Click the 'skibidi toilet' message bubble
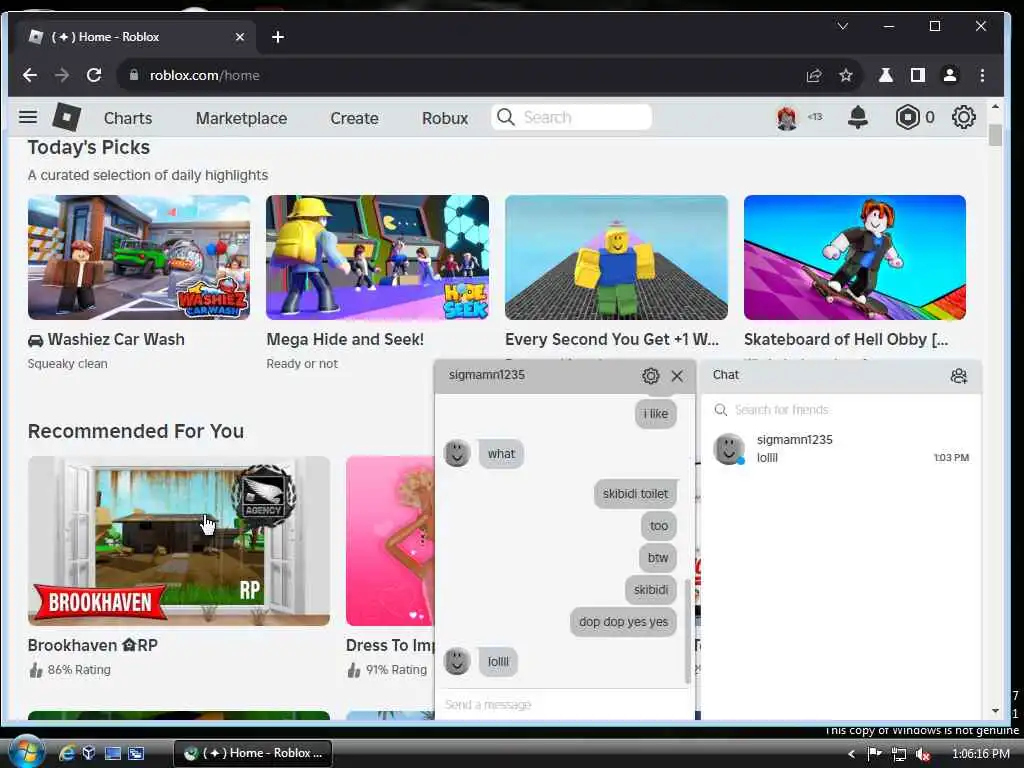 click(x=635, y=494)
